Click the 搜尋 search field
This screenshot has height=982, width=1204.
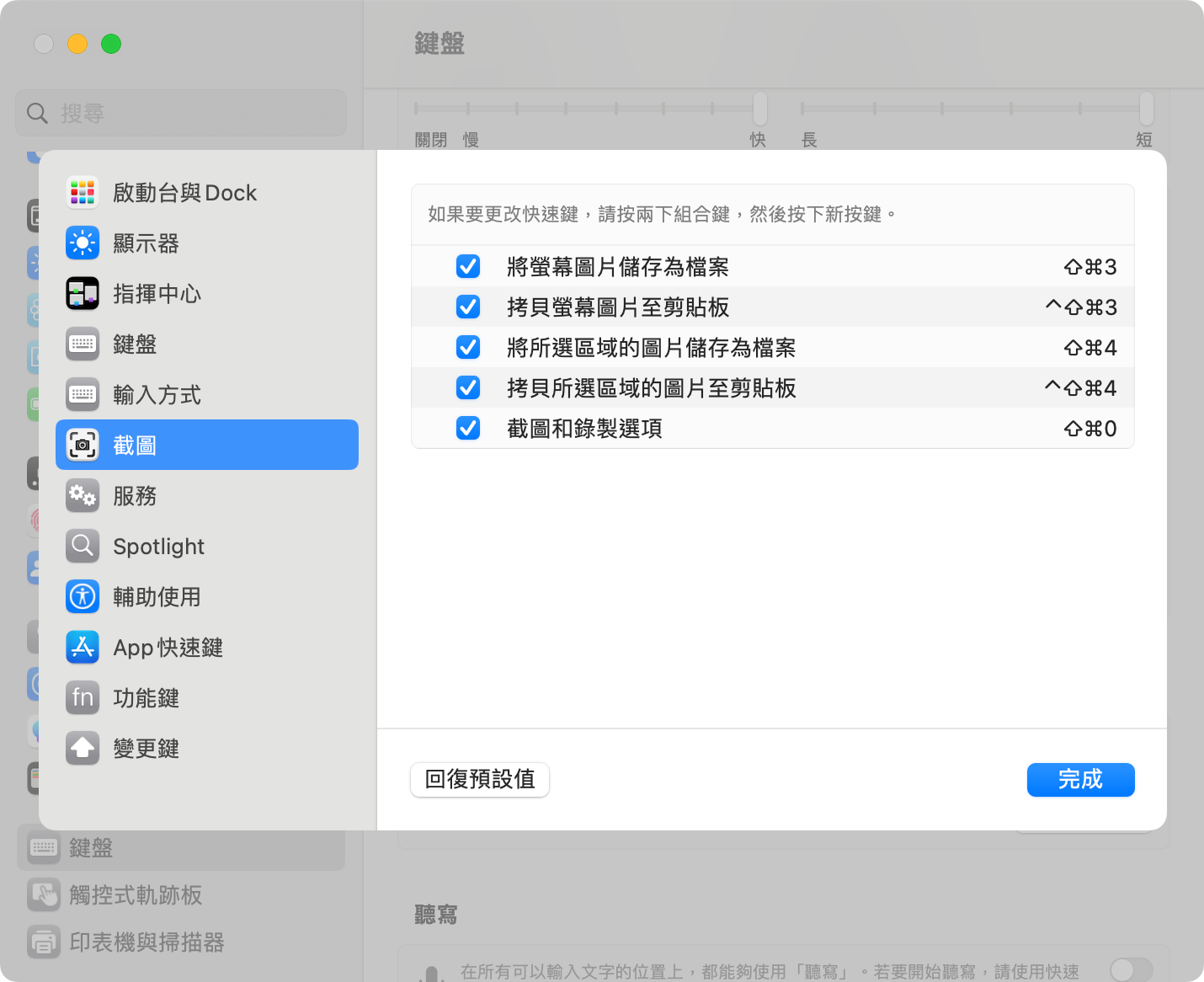(x=181, y=113)
